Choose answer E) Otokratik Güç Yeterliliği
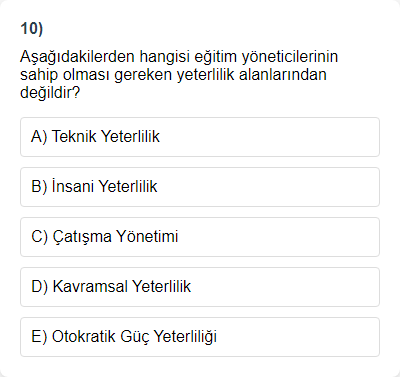The width and height of the screenshot is (400, 377). (200, 337)
